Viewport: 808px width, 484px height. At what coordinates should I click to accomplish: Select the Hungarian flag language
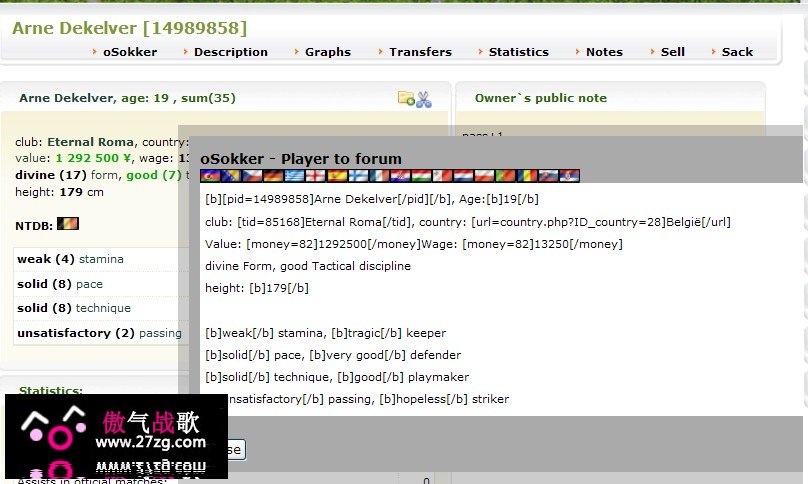tap(422, 176)
